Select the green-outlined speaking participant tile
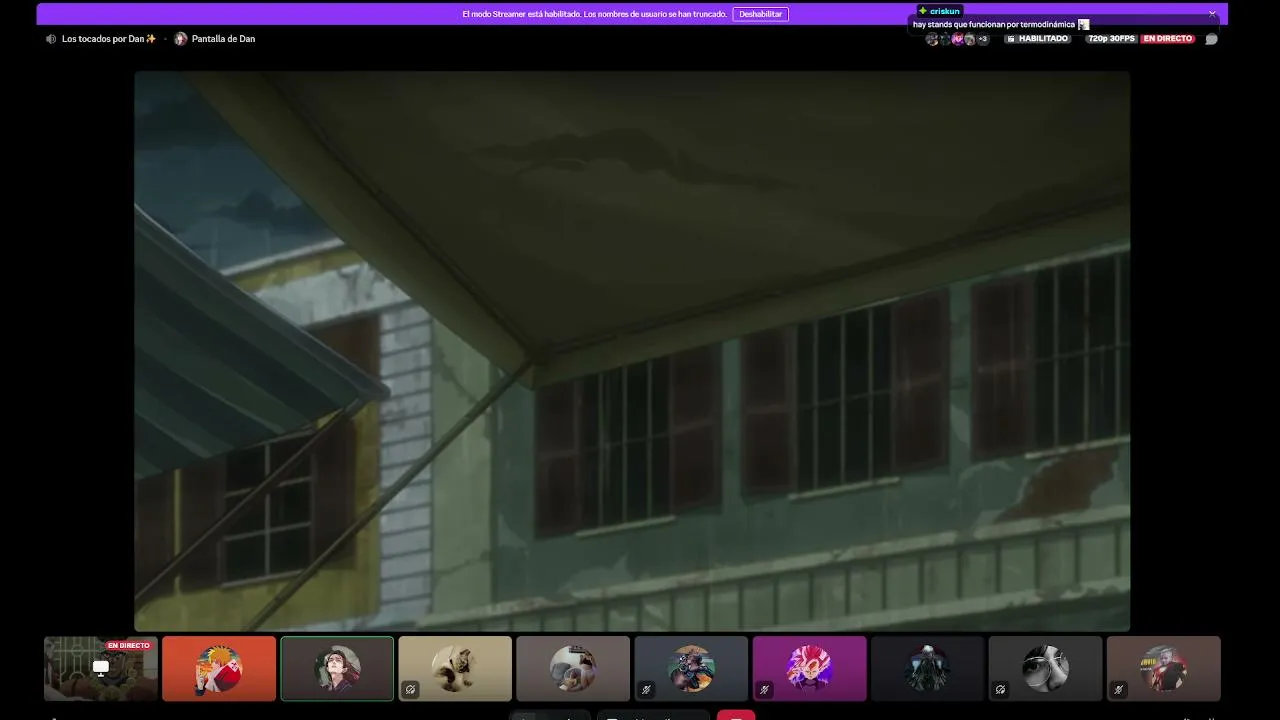The image size is (1280, 720). (x=337, y=668)
